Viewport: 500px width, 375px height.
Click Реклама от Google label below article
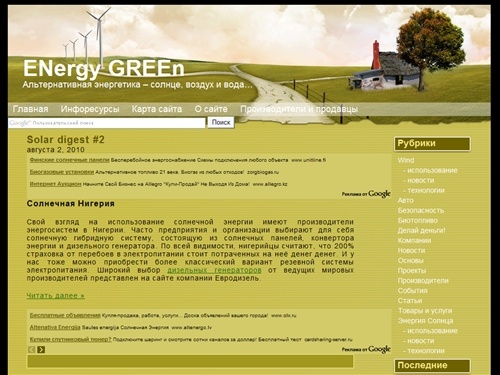pyautogui.click(x=366, y=349)
